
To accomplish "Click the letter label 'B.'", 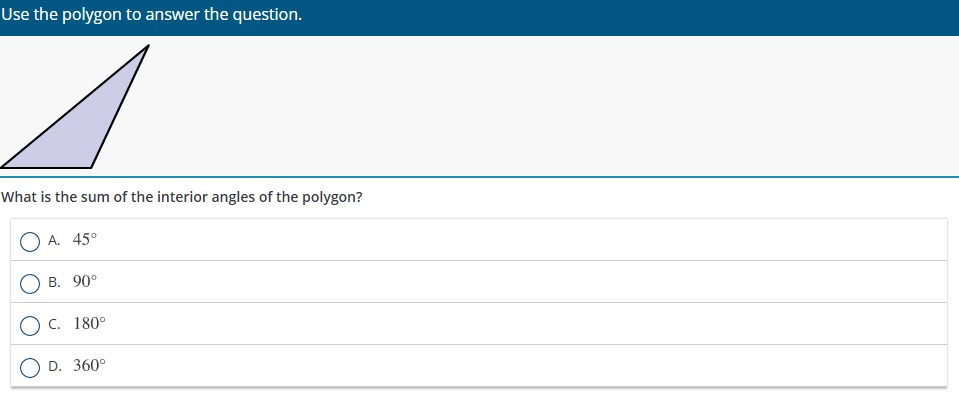I will [x=54, y=283].
